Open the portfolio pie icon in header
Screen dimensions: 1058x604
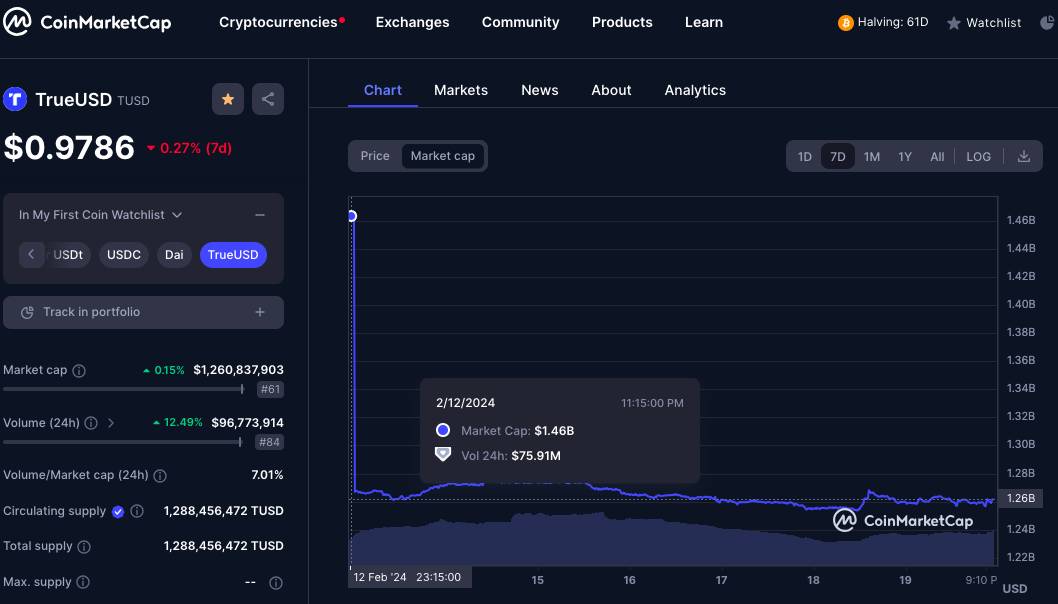pyautogui.click(x=1047, y=23)
